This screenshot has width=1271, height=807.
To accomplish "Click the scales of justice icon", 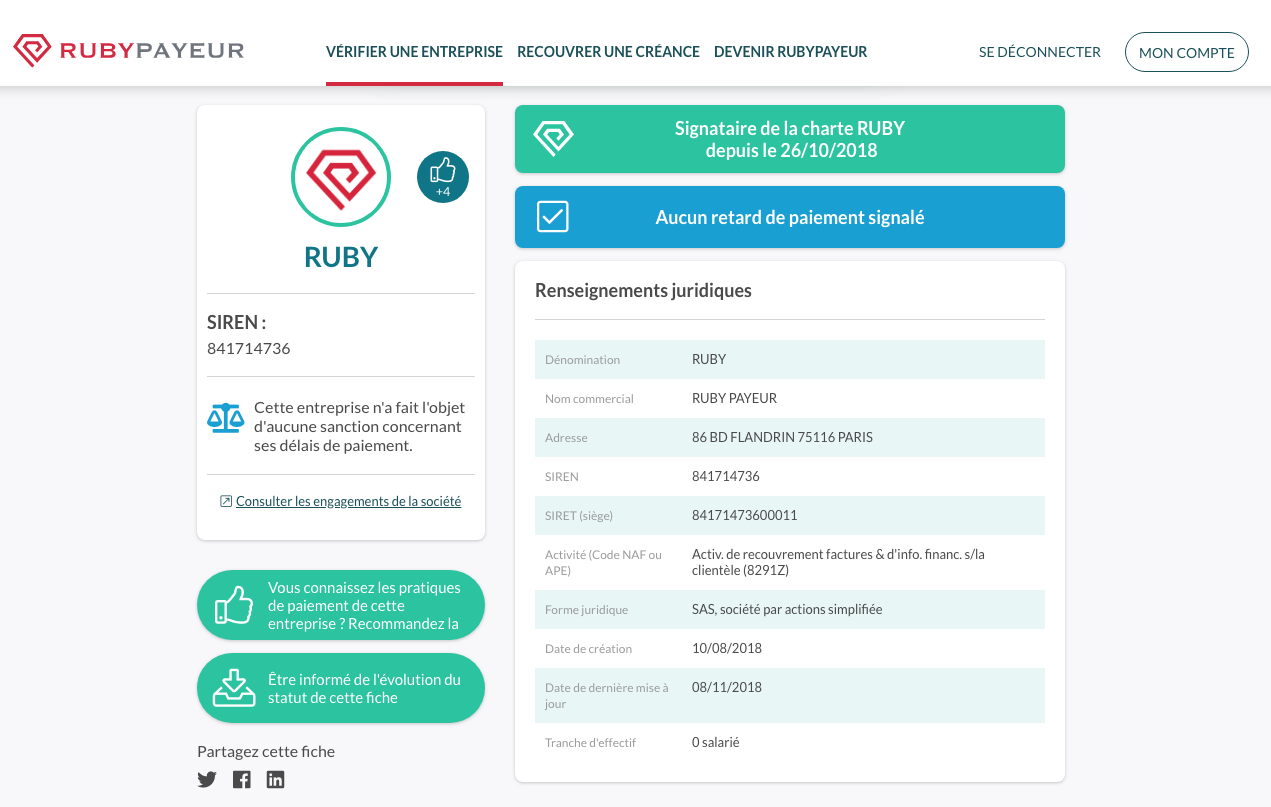I will 225,418.
